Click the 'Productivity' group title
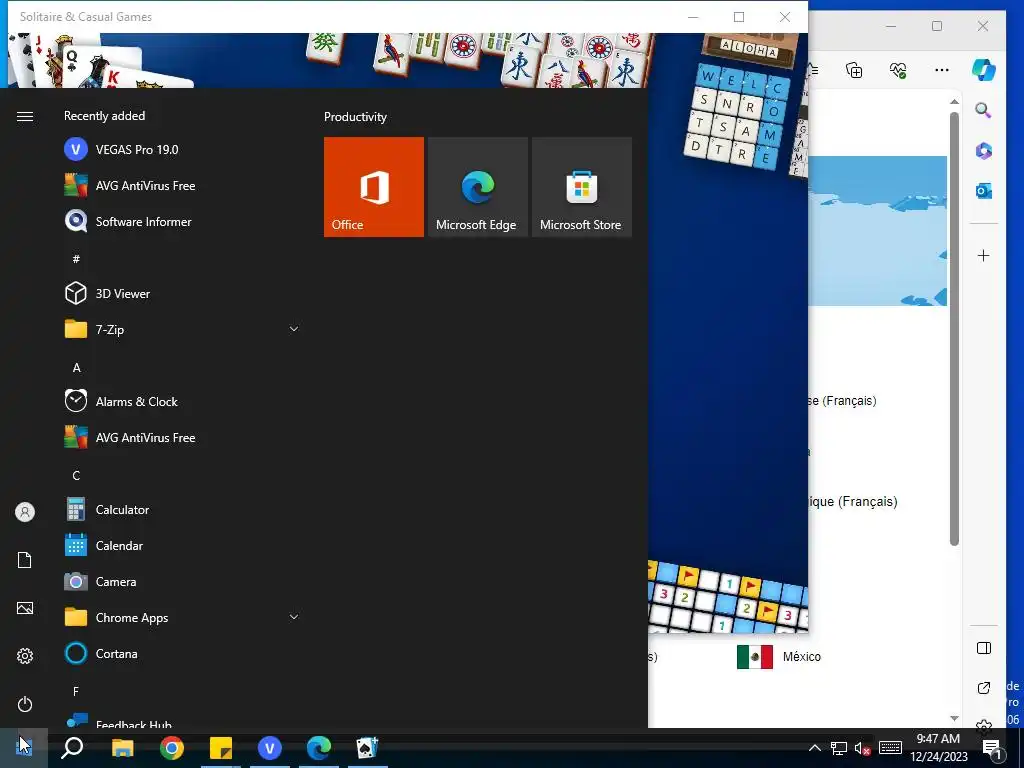 (355, 117)
